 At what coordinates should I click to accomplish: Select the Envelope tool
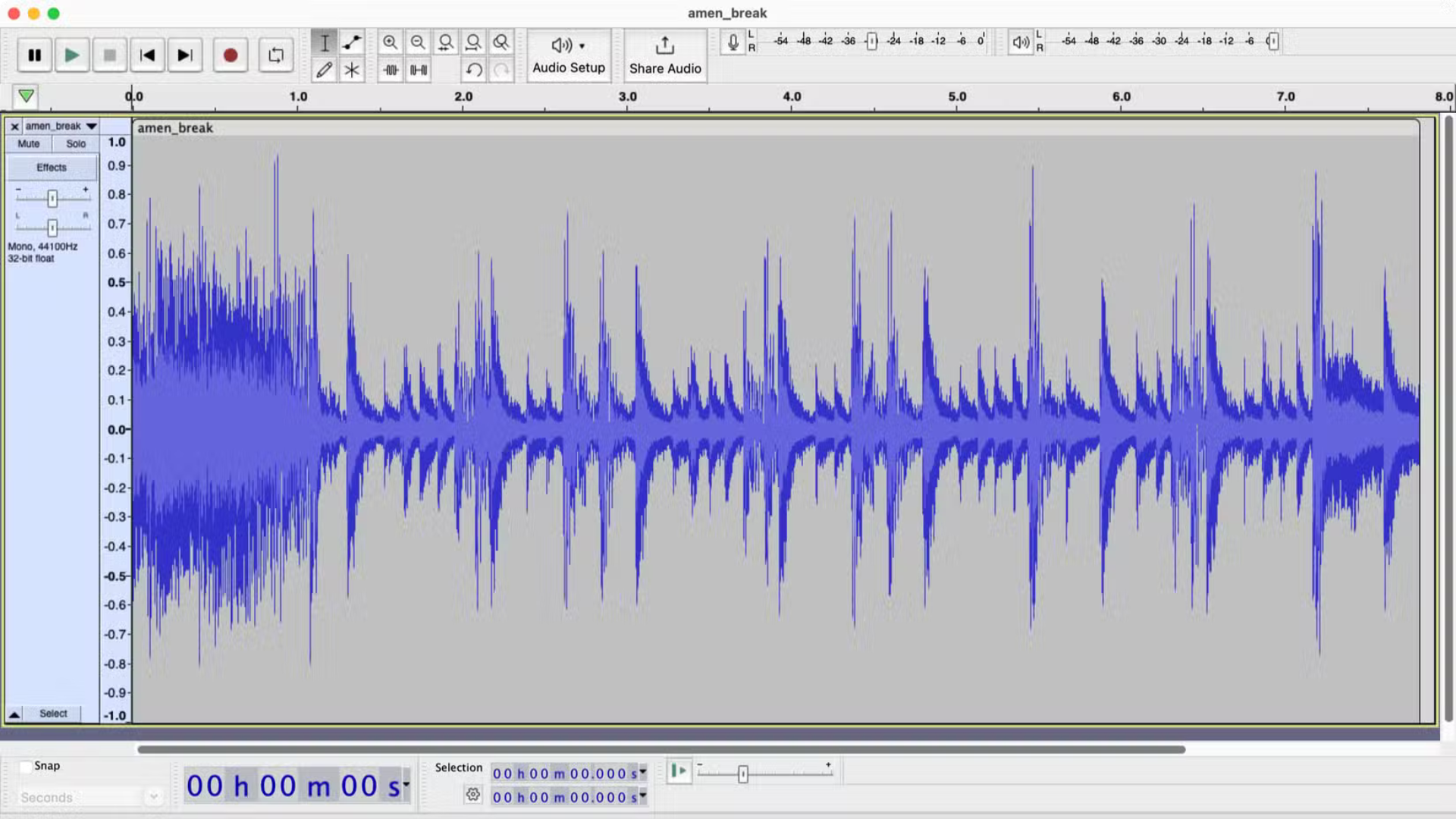(x=352, y=42)
